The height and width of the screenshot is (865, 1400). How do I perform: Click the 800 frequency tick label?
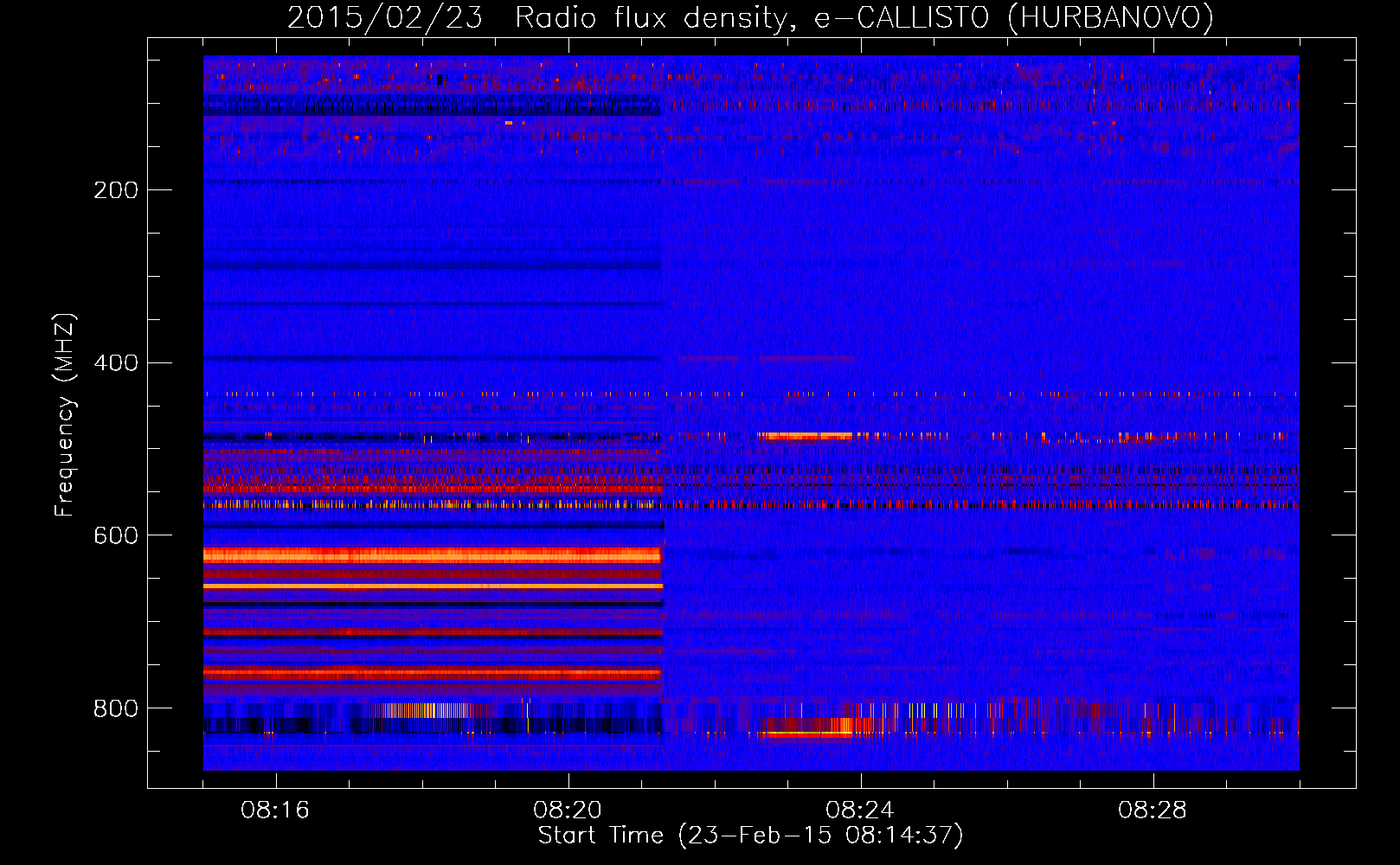click(x=116, y=709)
